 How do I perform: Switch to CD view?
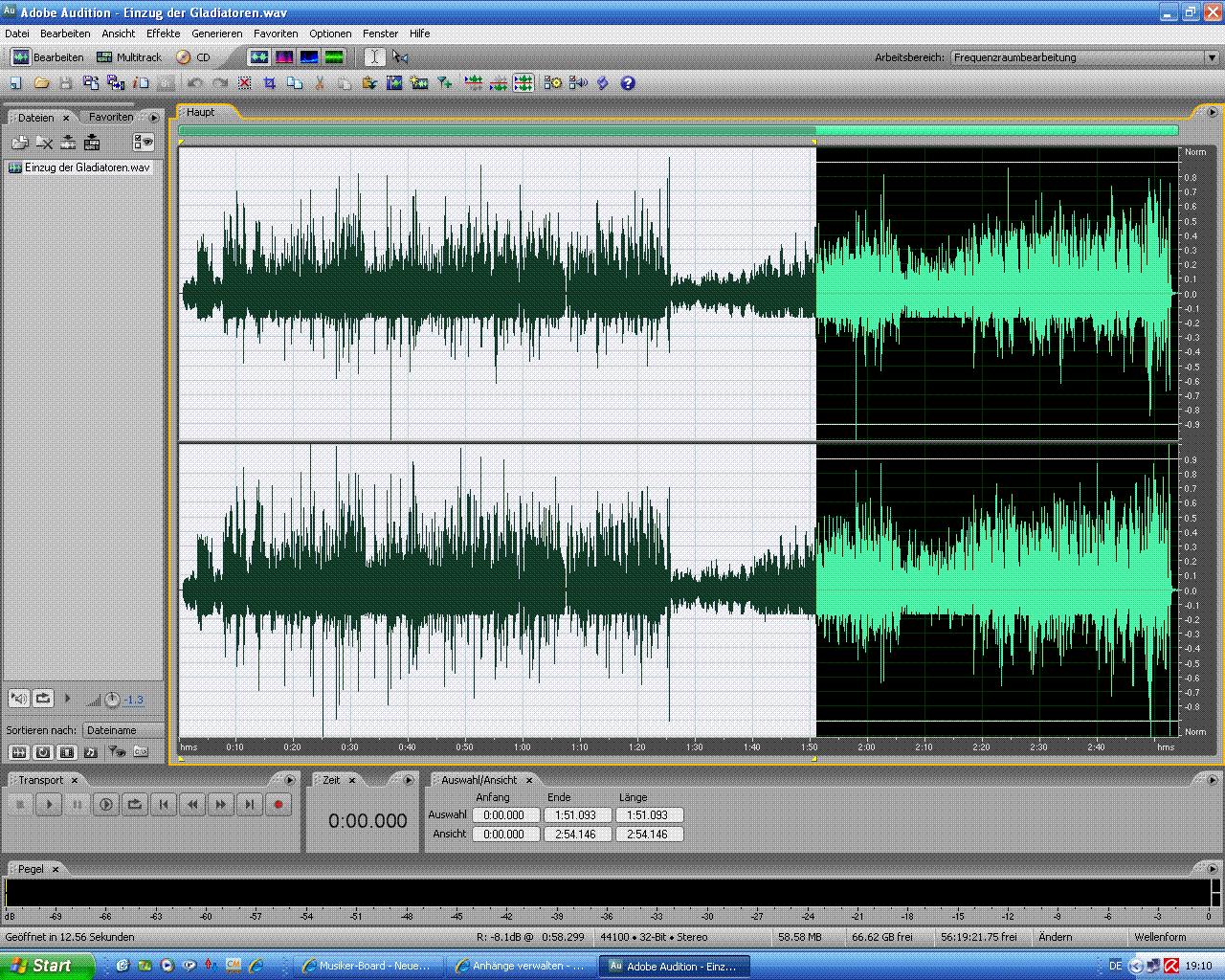[193, 57]
